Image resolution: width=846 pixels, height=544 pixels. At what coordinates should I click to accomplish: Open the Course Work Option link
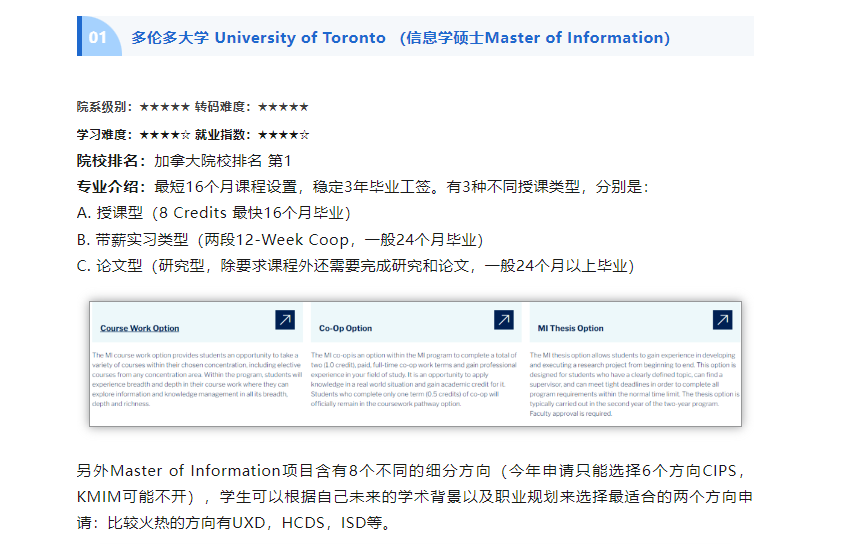(139, 328)
